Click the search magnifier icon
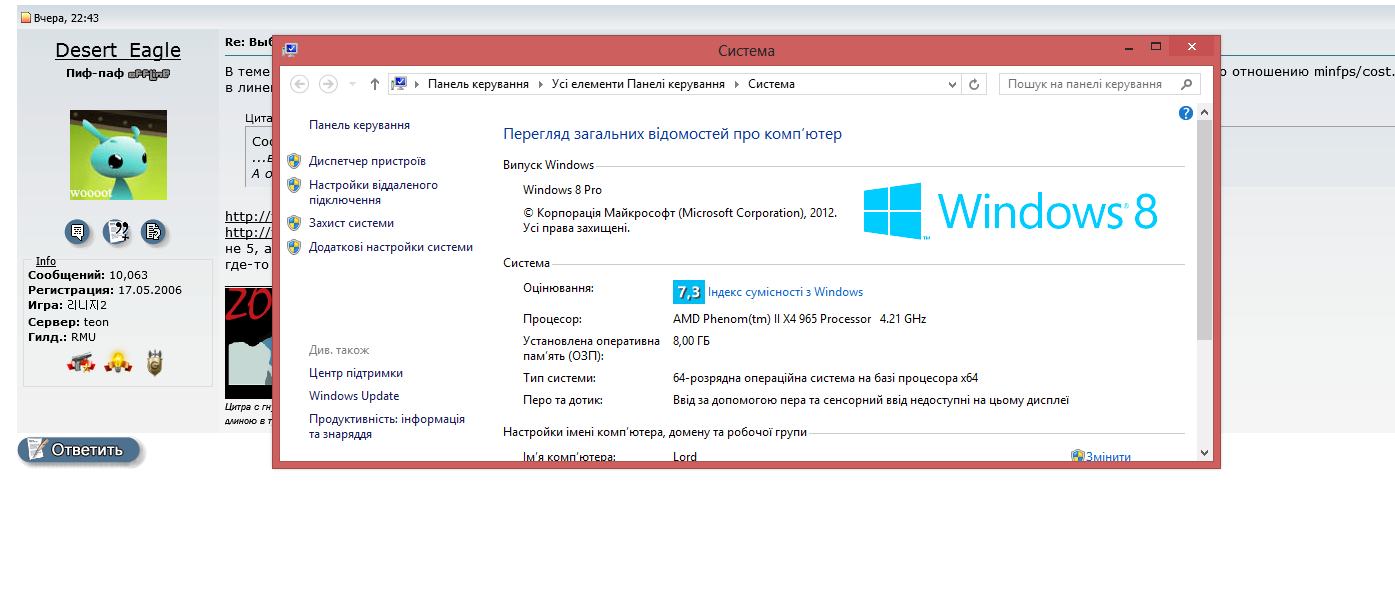Image resolution: width=1395 pixels, height=600 pixels. (1187, 84)
